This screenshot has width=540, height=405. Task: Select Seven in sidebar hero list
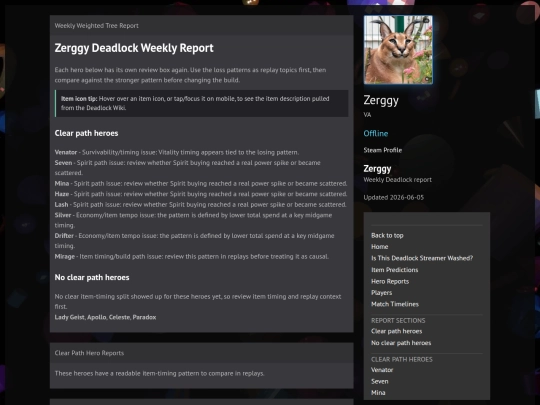pyautogui.click(x=380, y=381)
